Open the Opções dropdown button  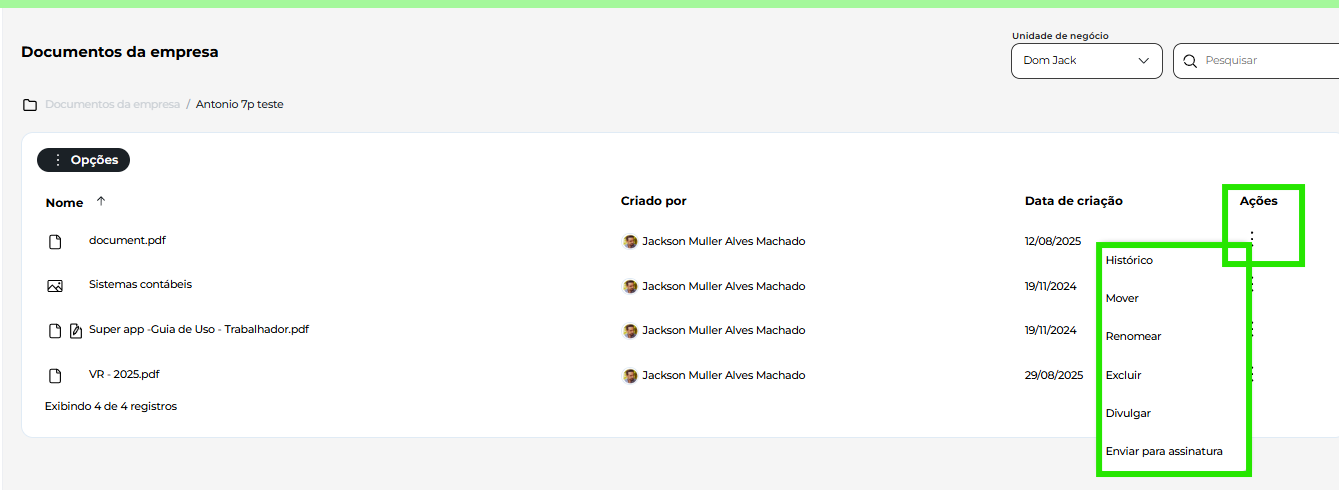coord(84,160)
